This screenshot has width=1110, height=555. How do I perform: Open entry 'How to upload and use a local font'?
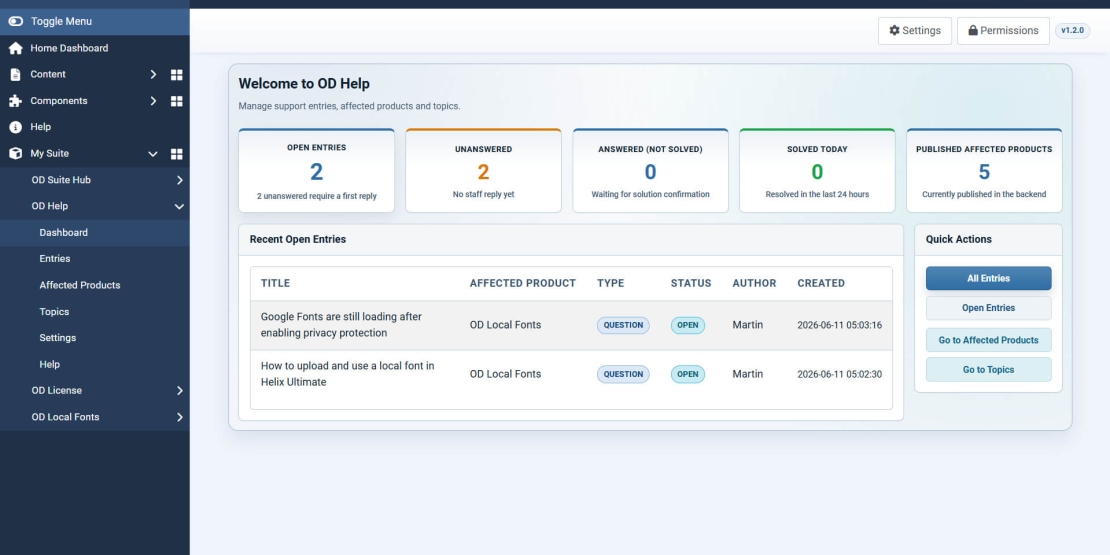click(x=348, y=374)
